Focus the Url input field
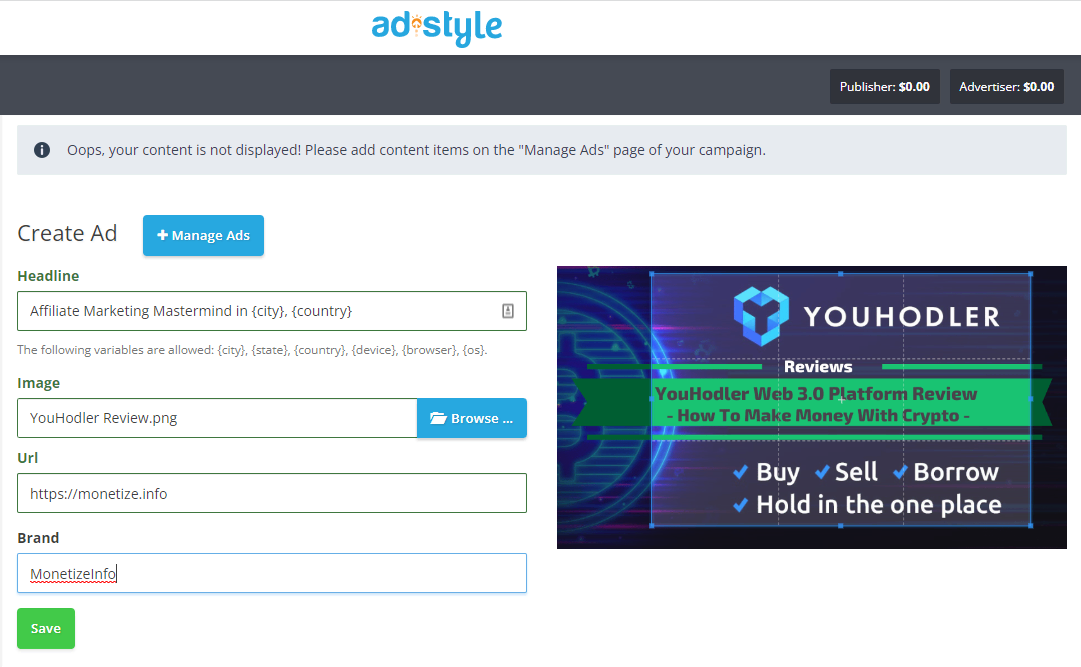 (x=272, y=493)
